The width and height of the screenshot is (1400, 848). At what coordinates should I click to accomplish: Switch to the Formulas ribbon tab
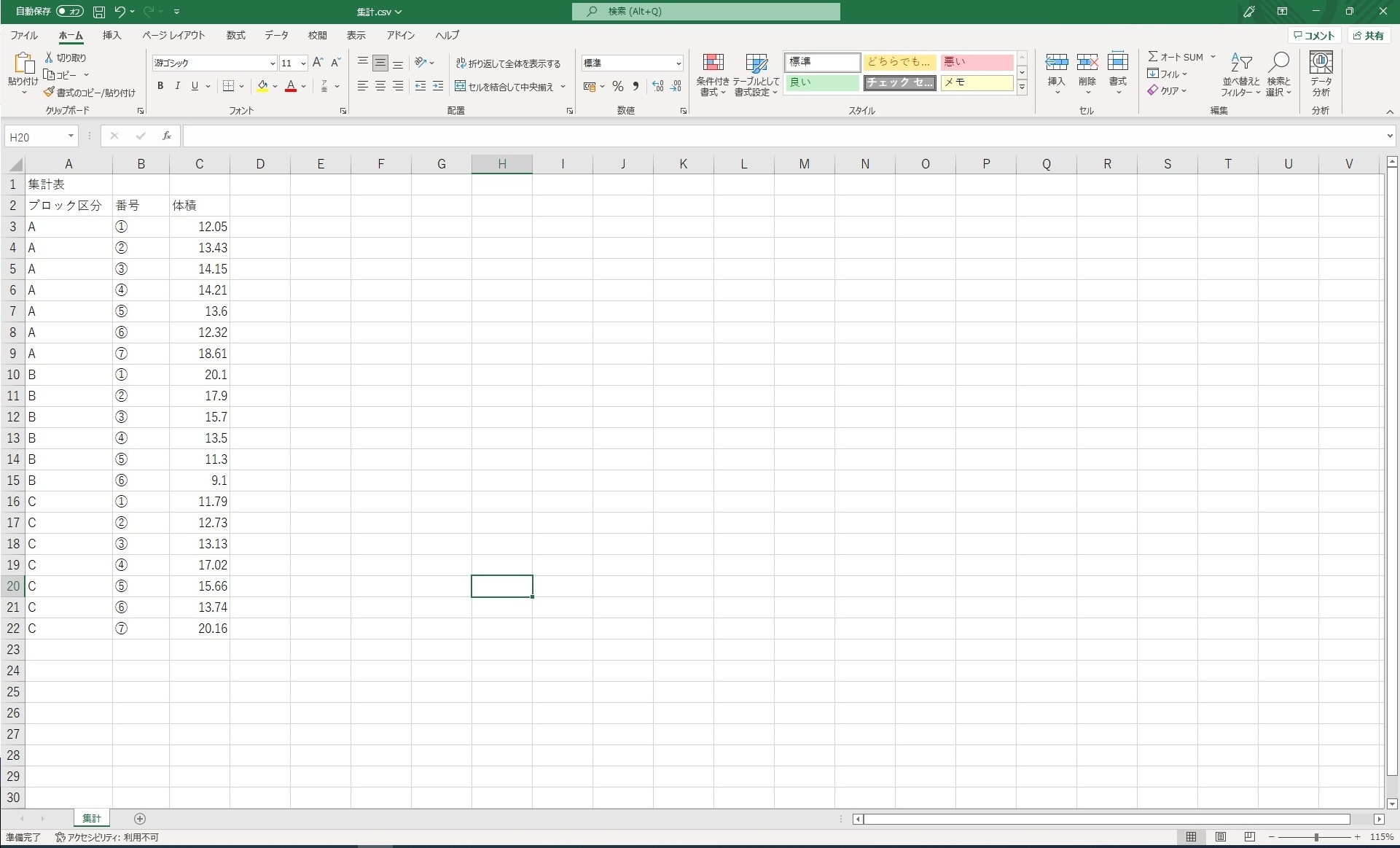pyautogui.click(x=236, y=35)
